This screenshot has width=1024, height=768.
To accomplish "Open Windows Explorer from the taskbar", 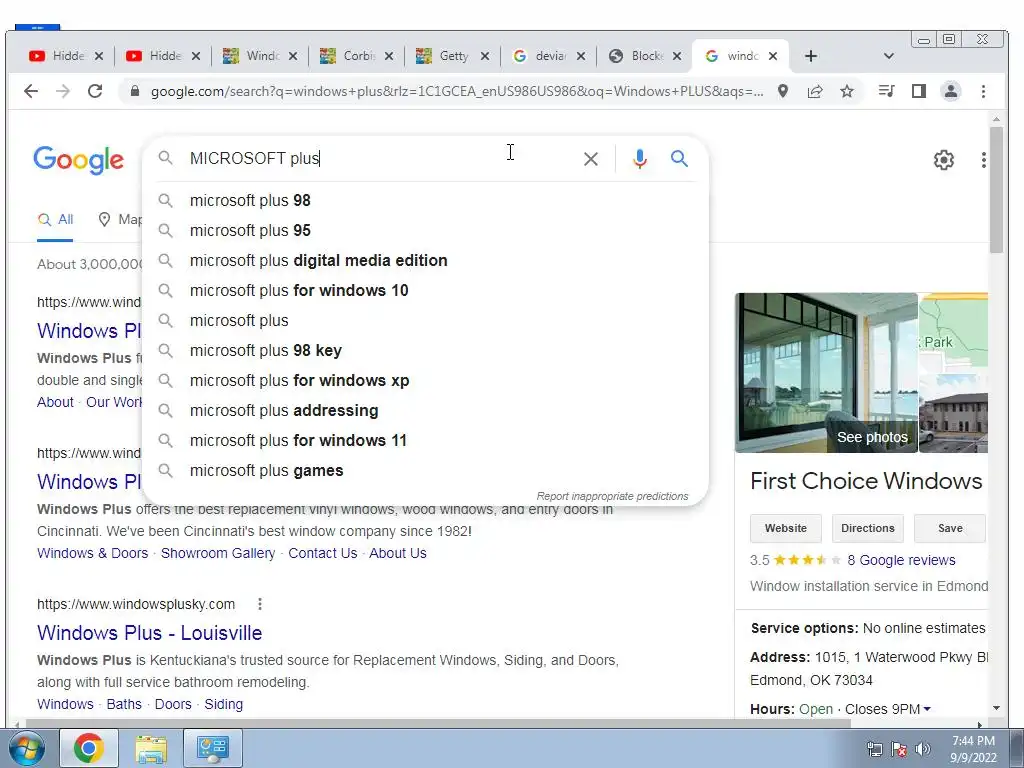I will coord(151,748).
